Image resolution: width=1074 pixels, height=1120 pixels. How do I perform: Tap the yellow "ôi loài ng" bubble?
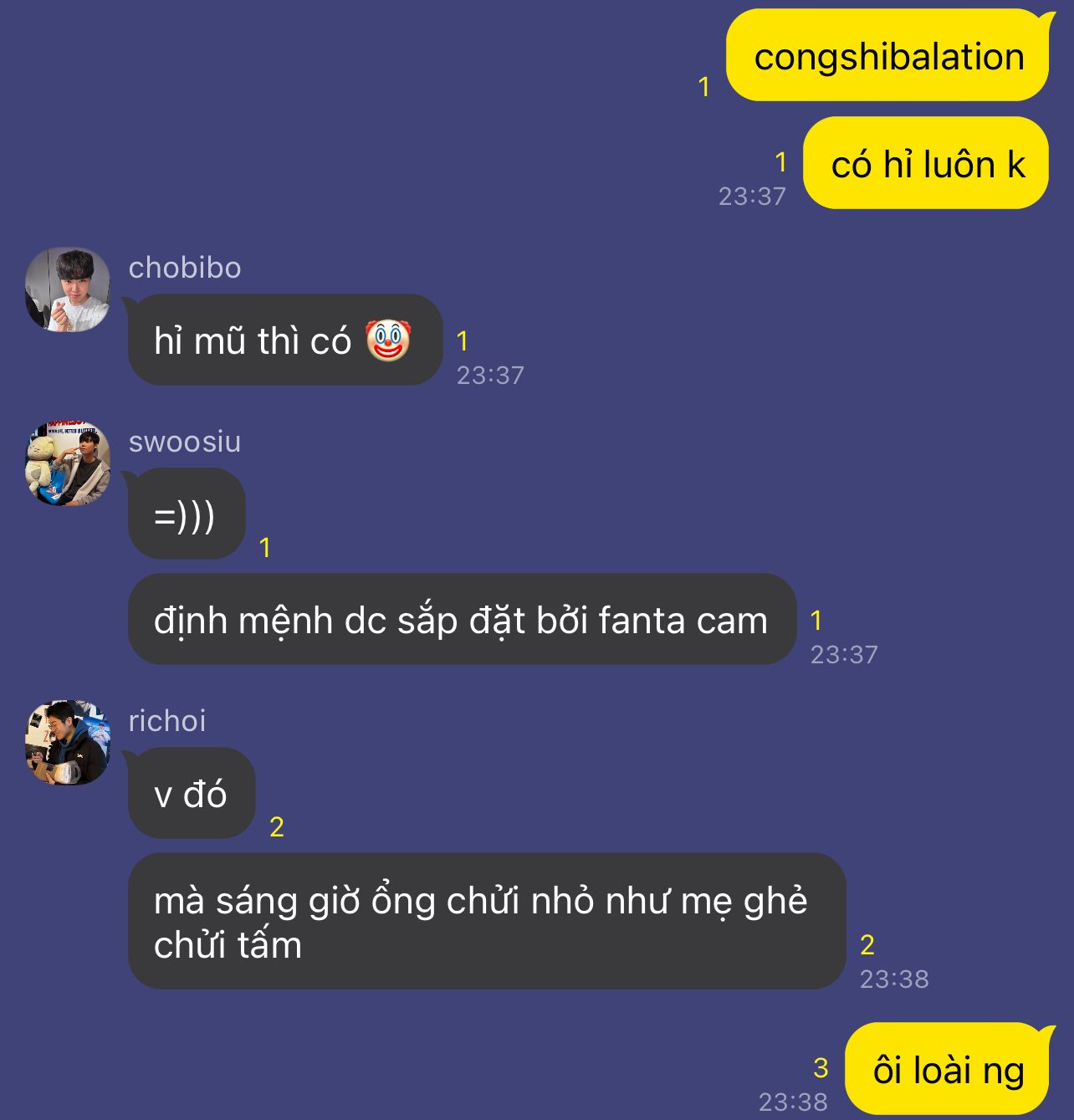click(x=948, y=1069)
